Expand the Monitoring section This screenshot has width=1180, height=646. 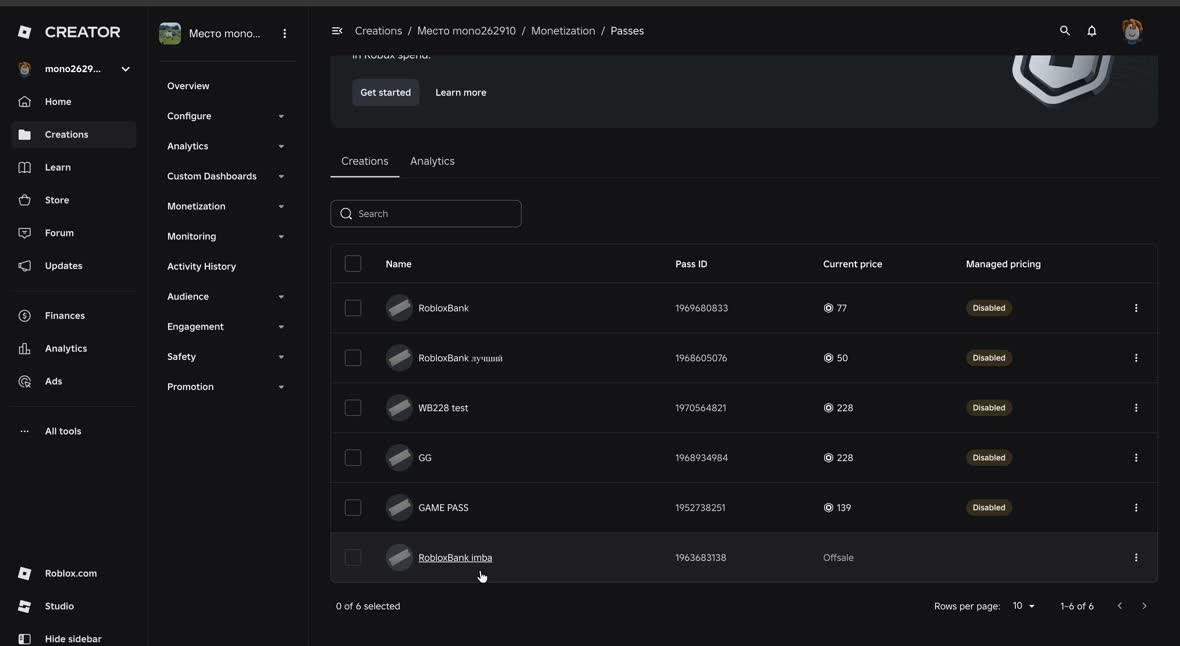[x=226, y=236]
